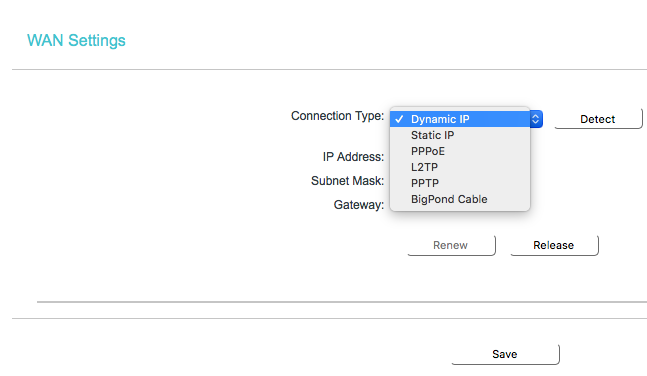The height and width of the screenshot is (376, 647).
Task: Save the WAN settings
Action: (505, 354)
